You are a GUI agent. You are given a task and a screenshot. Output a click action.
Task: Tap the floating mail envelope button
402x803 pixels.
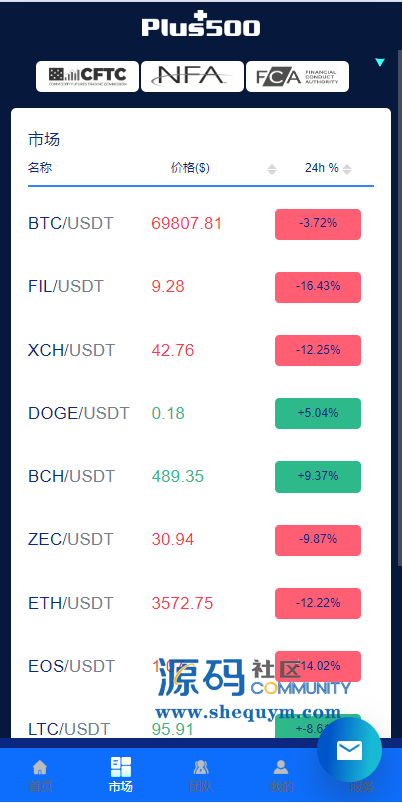(x=349, y=750)
